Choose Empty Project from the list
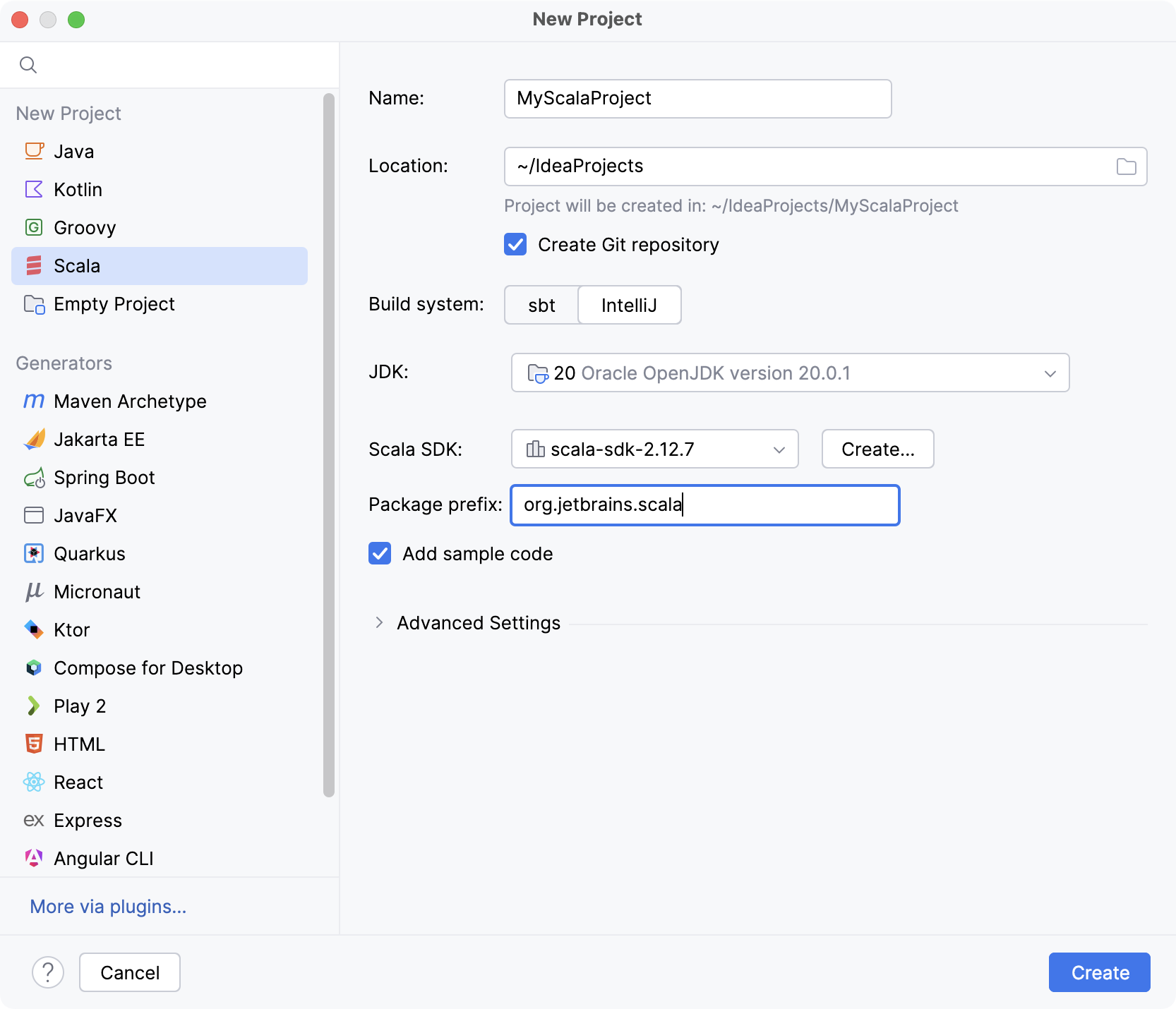This screenshot has height=1009, width=1176. coord(114,303)
